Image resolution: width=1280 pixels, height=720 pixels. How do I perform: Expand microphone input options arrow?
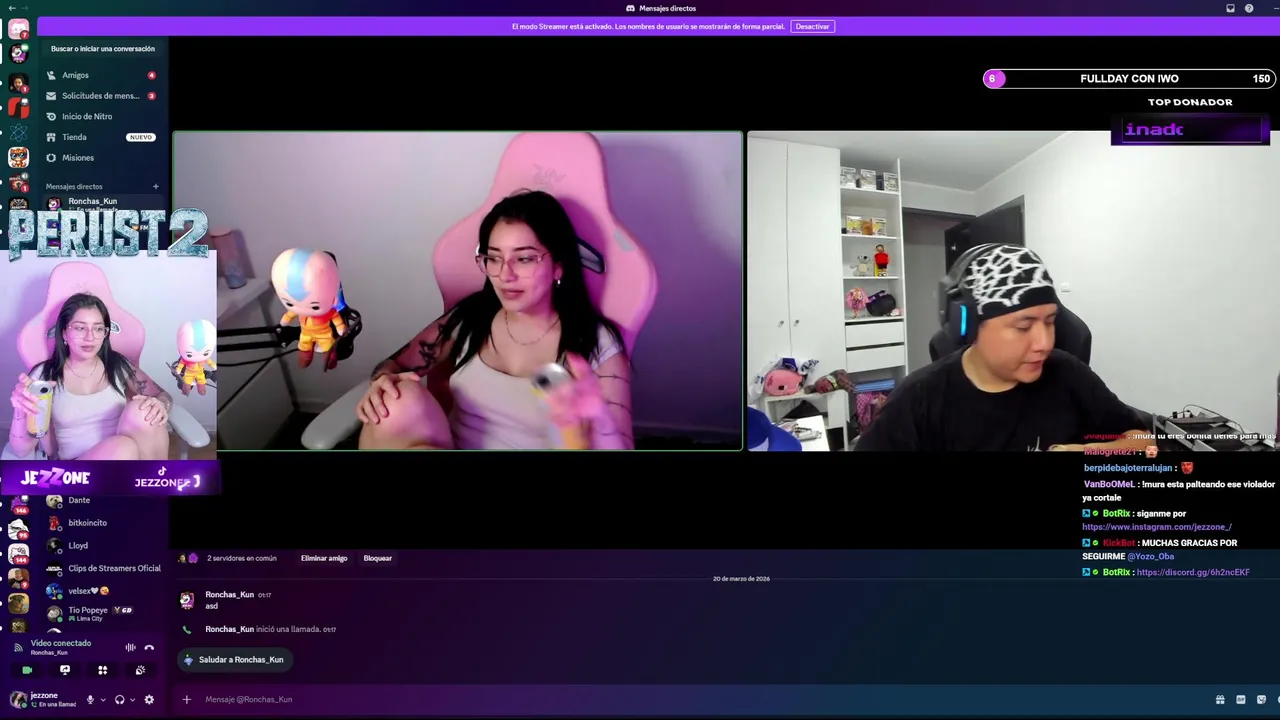coord(102,700)
